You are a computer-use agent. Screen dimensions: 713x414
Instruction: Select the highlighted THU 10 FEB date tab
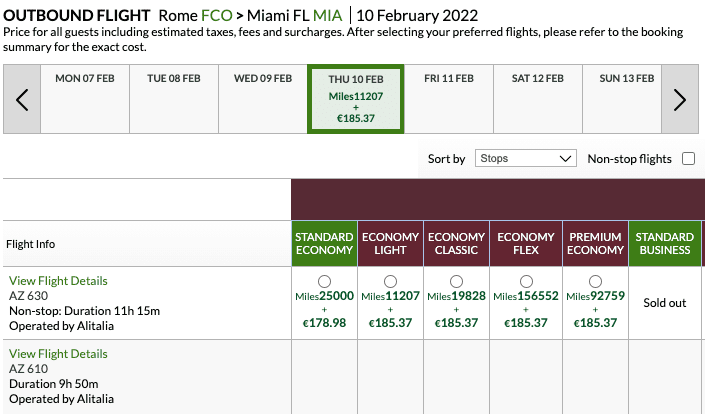356,99
